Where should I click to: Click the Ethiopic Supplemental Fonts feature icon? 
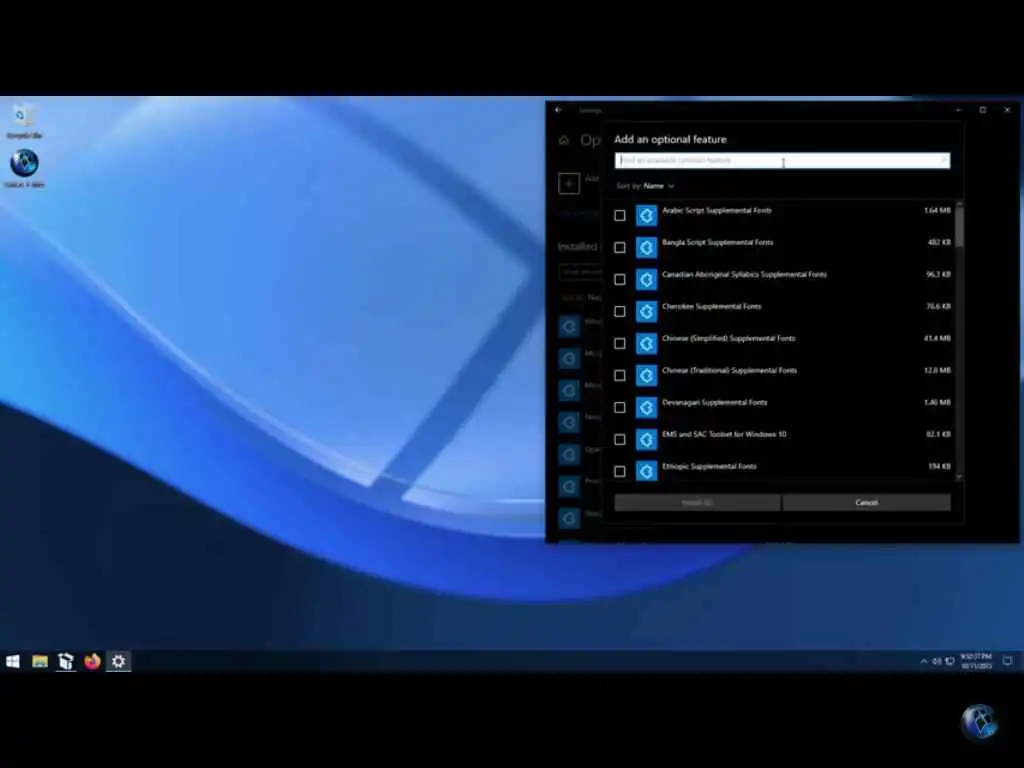tap(647, 472)
